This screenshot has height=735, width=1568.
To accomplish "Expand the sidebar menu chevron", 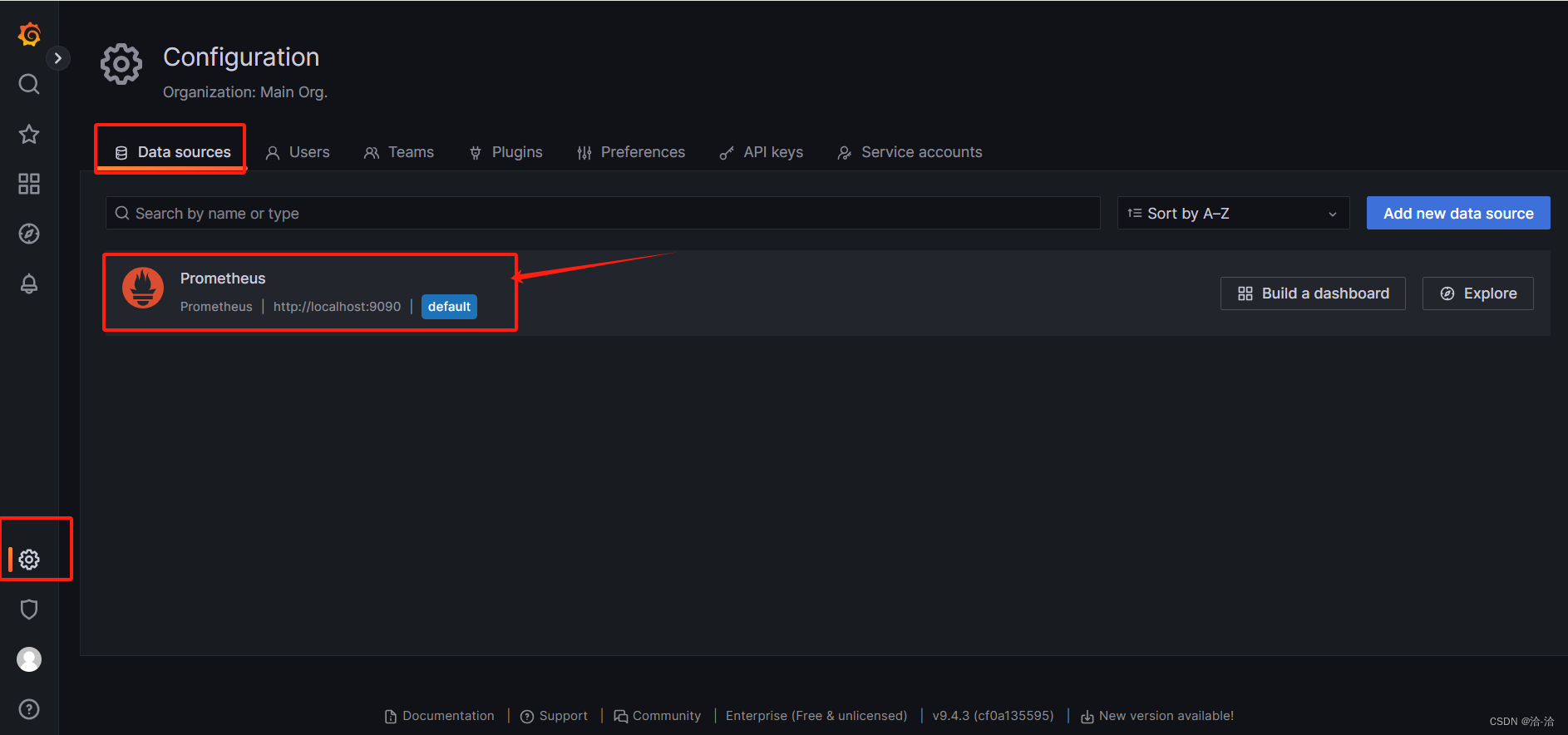I will (x=57, y=58).
